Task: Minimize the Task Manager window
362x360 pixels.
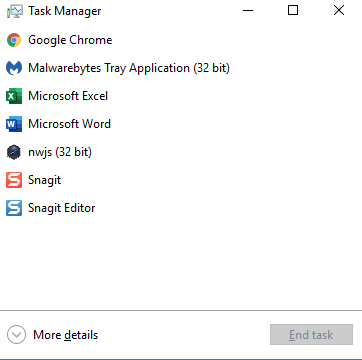Action: (248, 10)
